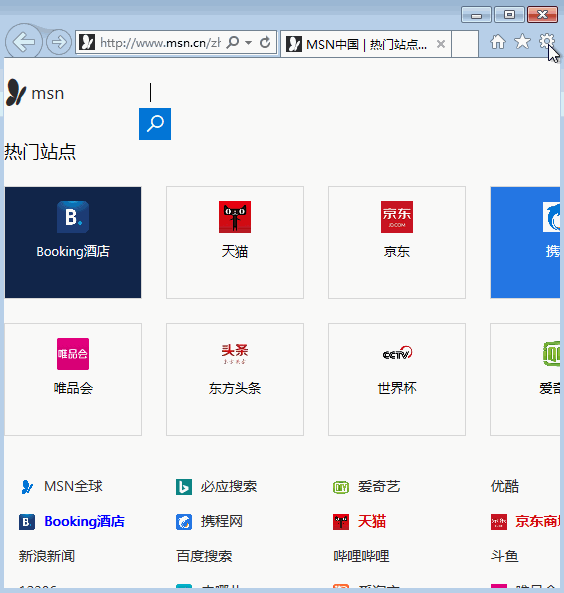The image size is (564, 593).
Task: Go to the browser Home page icon
Action: [498, 42]
